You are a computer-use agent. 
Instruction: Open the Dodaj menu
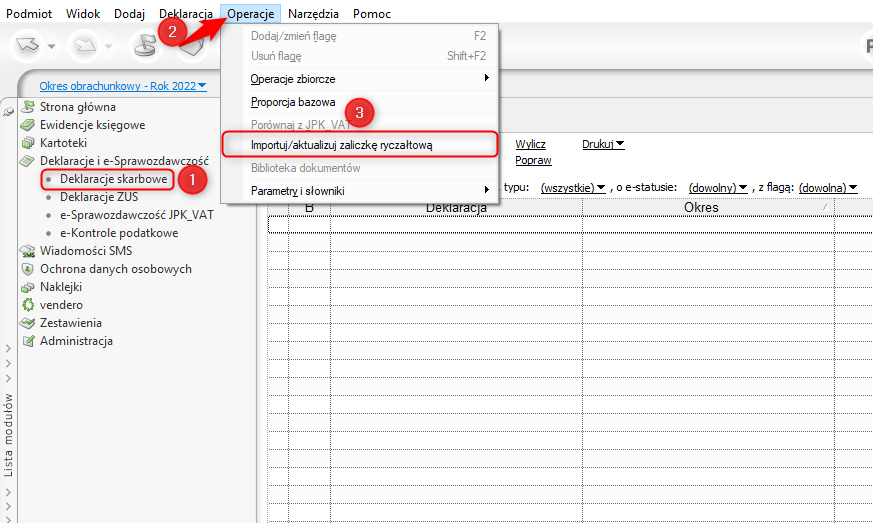(x=129, y=13)
